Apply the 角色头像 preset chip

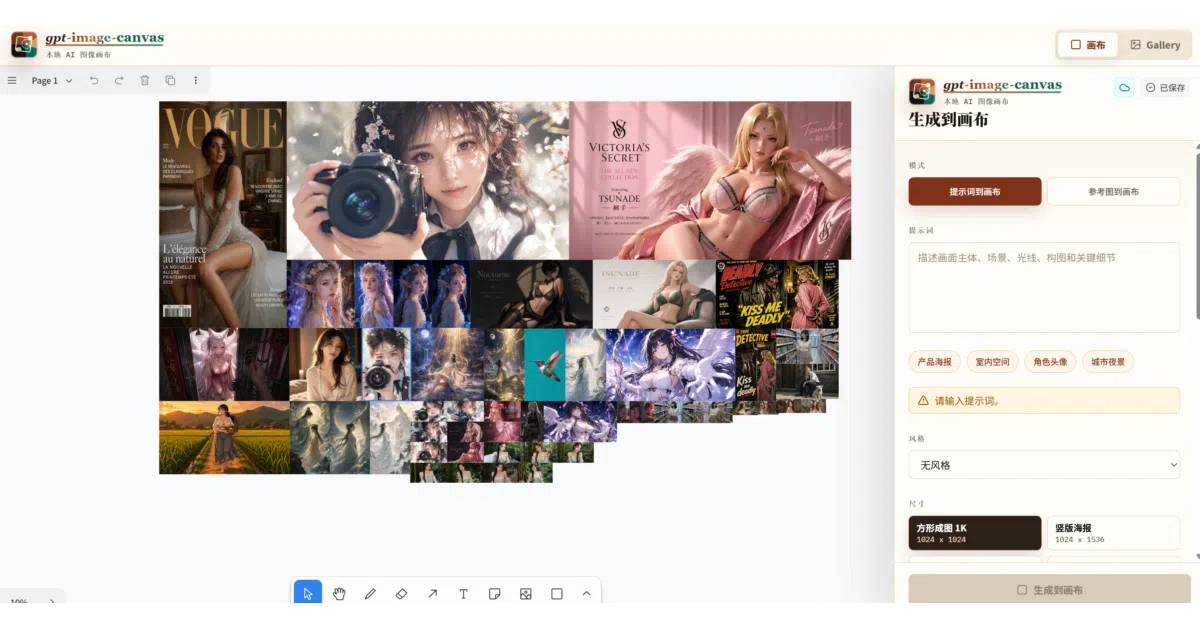pyautogui.click(x=1050, y=362)
